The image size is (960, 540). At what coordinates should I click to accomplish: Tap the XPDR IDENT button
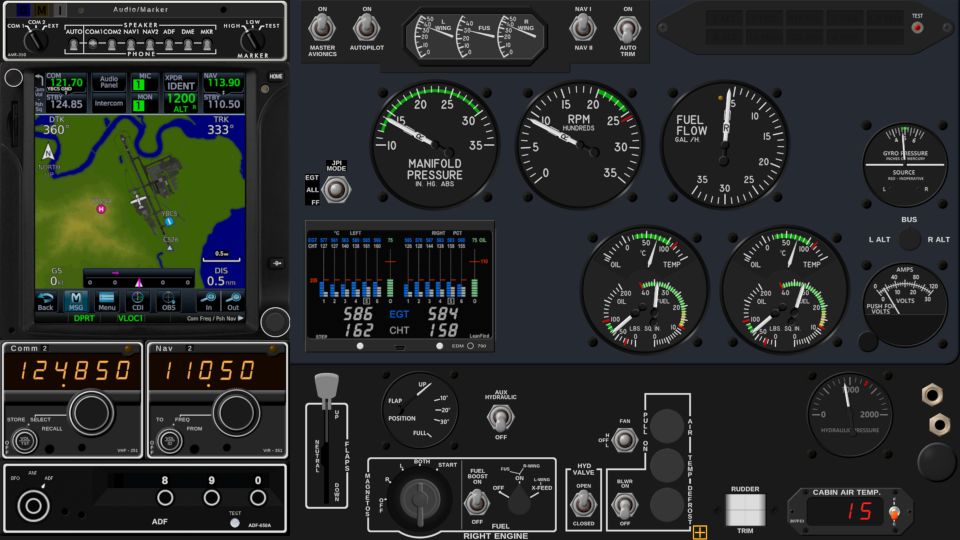pos(180,83)
